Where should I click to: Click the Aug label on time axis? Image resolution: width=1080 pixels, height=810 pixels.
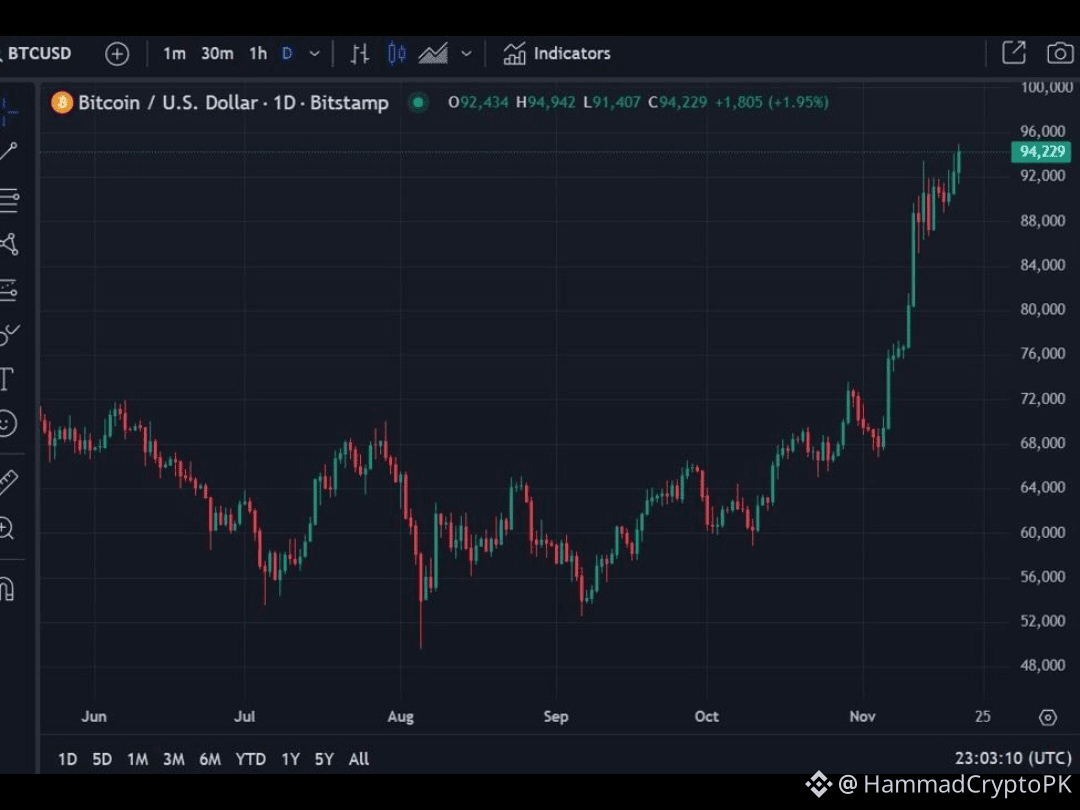(x=401, y=716)
